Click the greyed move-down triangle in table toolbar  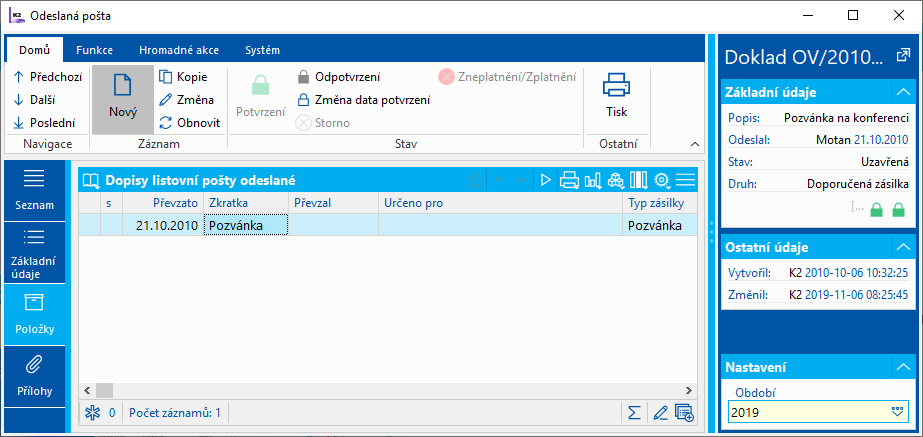click(499, 180)
